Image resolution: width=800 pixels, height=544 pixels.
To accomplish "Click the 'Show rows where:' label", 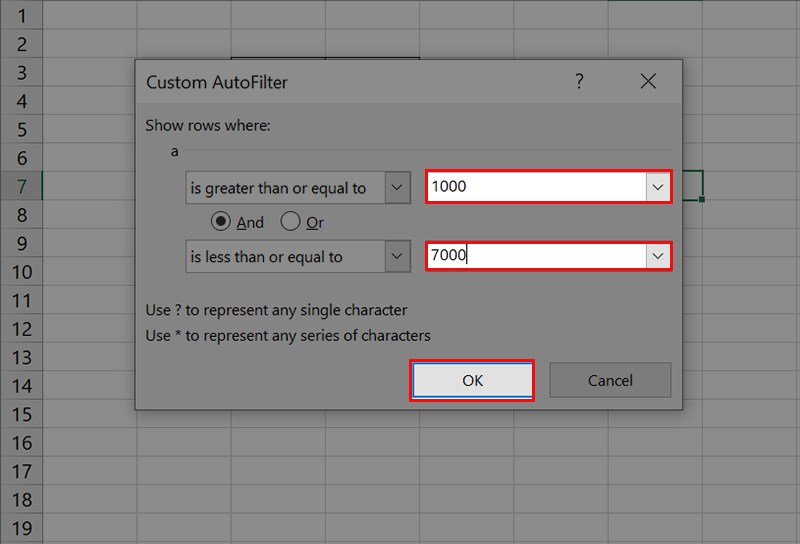I will [x=208, y=126].
